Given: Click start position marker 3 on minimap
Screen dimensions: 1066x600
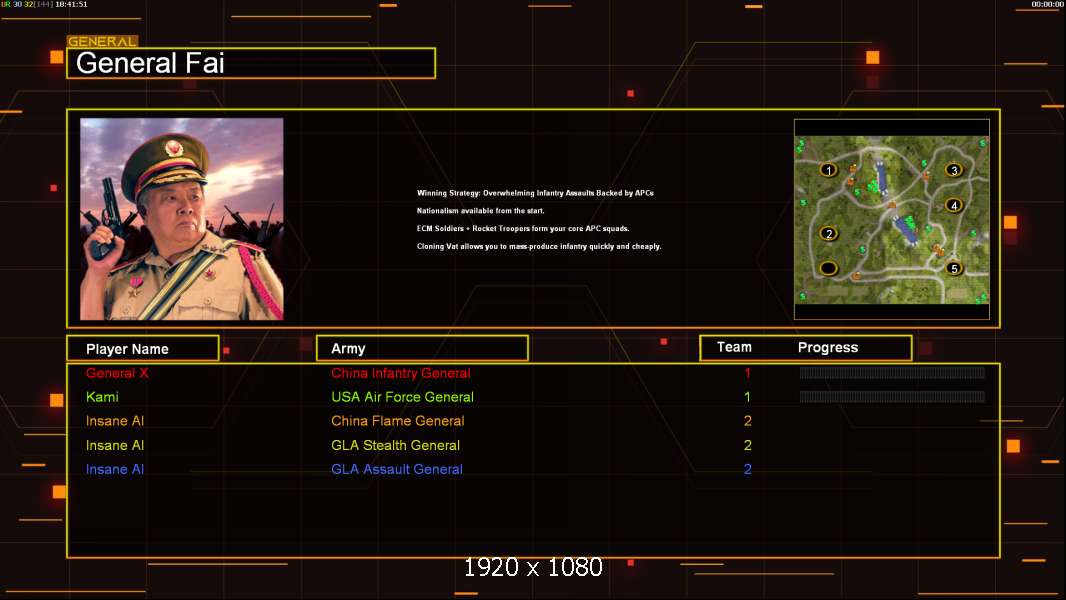Looking at the screenshot, I should pos(954,170).
